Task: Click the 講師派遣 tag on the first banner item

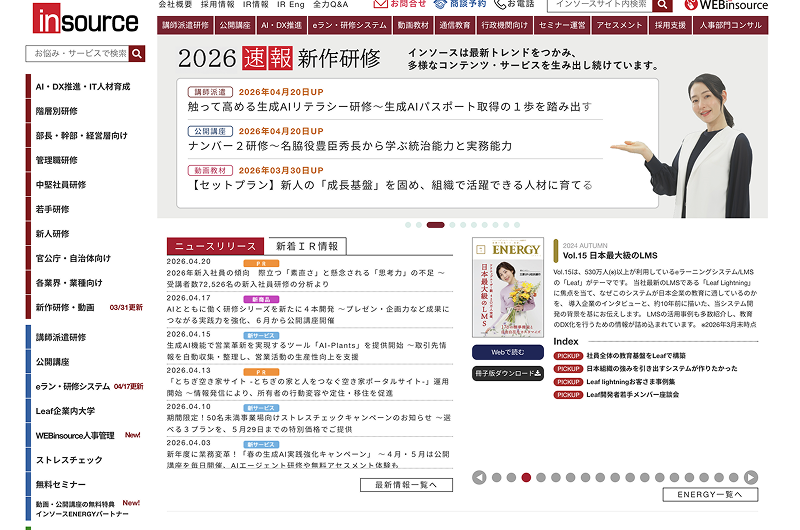Action: point(210,92)
